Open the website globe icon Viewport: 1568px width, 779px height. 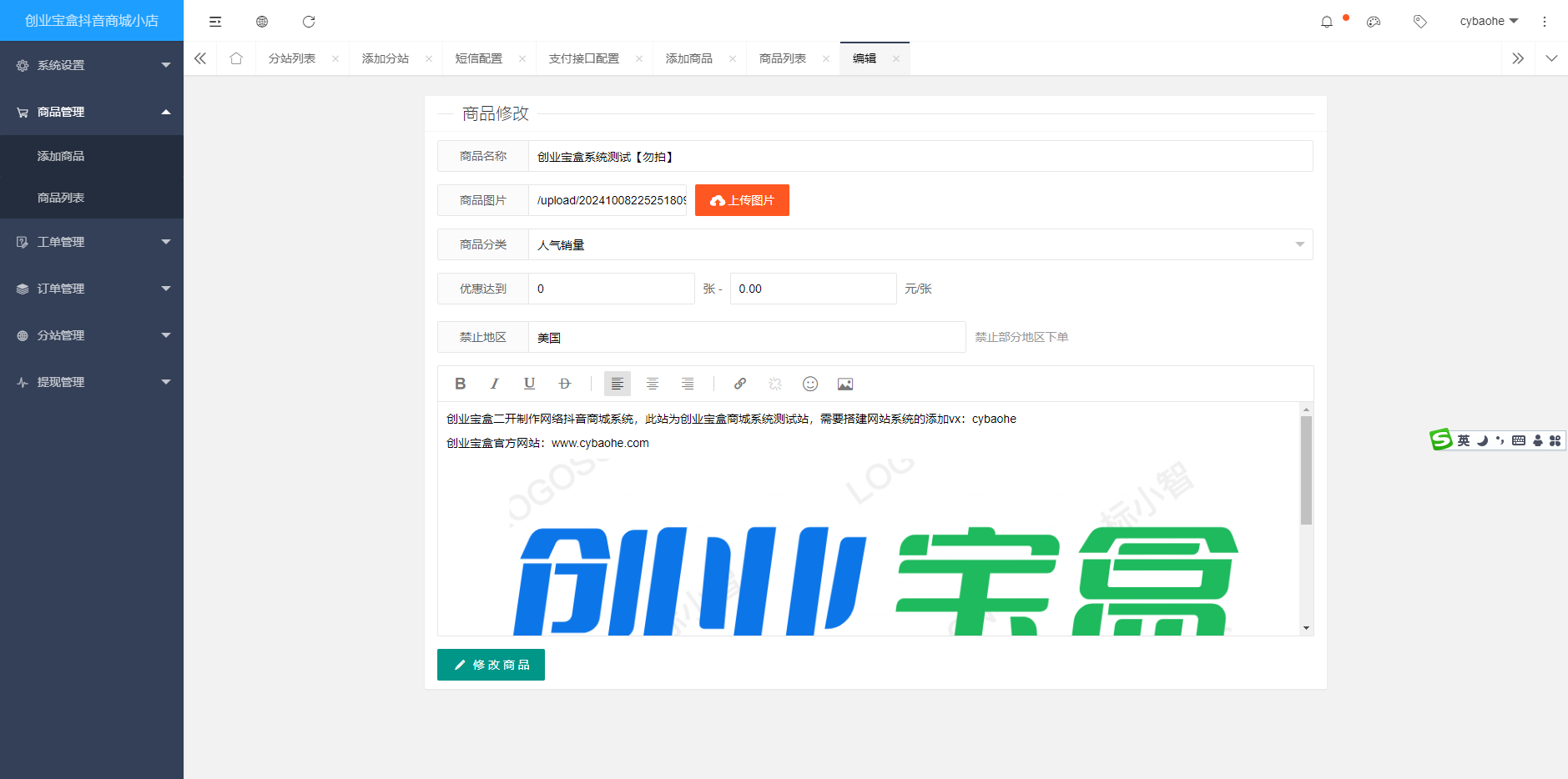pos(262,22)
